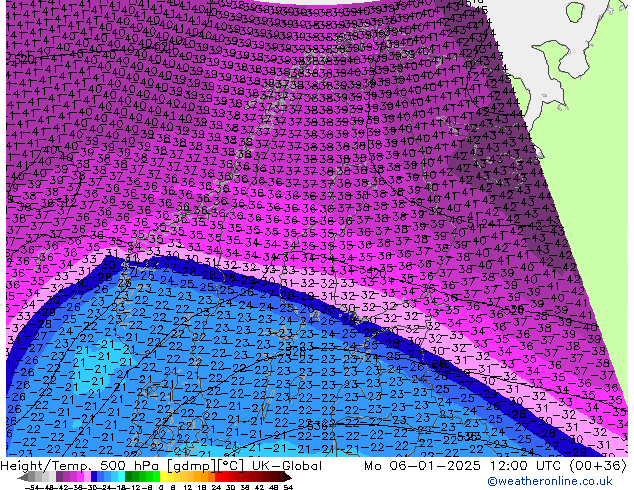This screenshot has height=490, width=634.
Task: Click the gray left arrow of legend
Action: click(23, 477)
